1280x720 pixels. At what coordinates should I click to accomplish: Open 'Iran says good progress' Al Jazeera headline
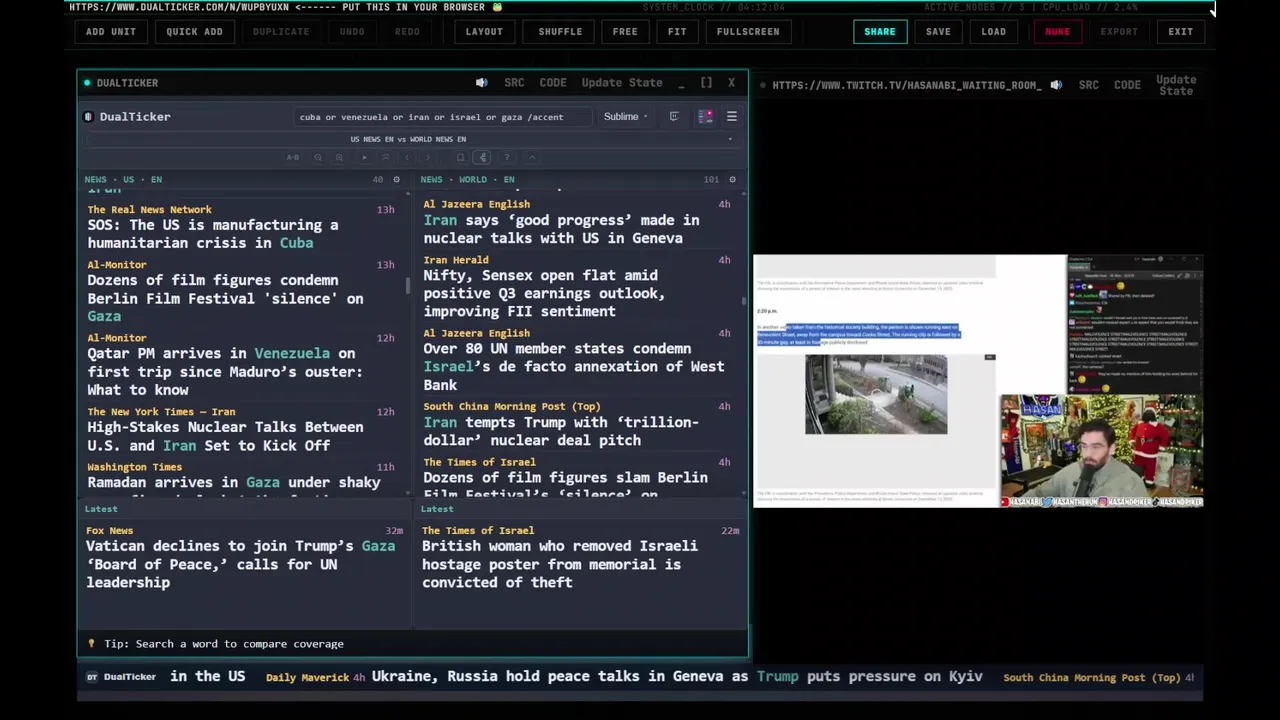561,229
